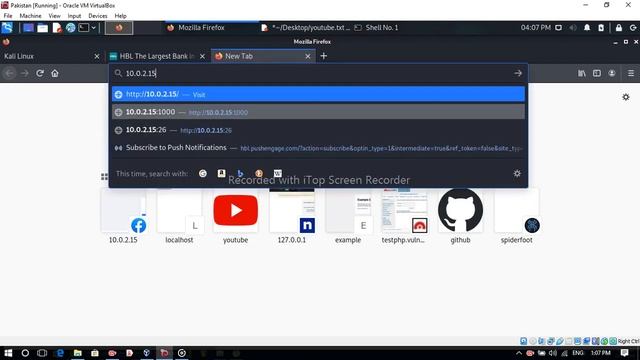
Task: Toggle Firefox sidebar view
Action: pyautogui.click(x=597, y=73)
